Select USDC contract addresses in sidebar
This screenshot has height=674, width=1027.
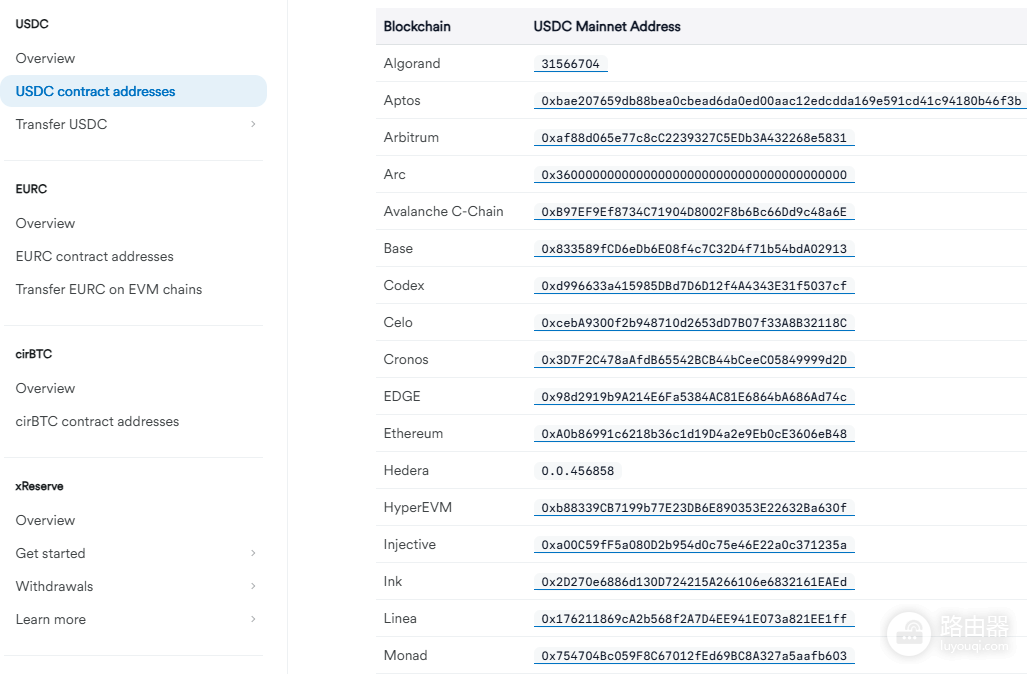click(x=134, y=91)
